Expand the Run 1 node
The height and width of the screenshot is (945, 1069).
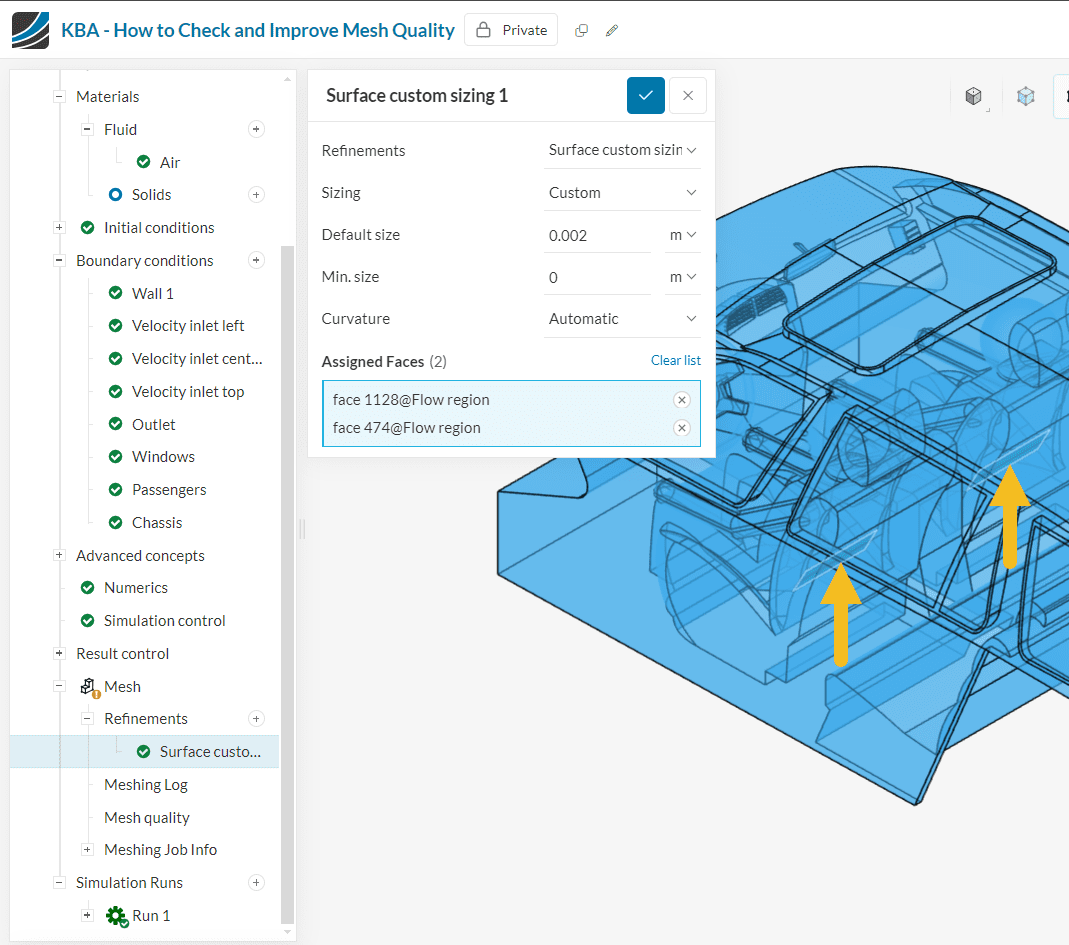click(x=87, y=916)
